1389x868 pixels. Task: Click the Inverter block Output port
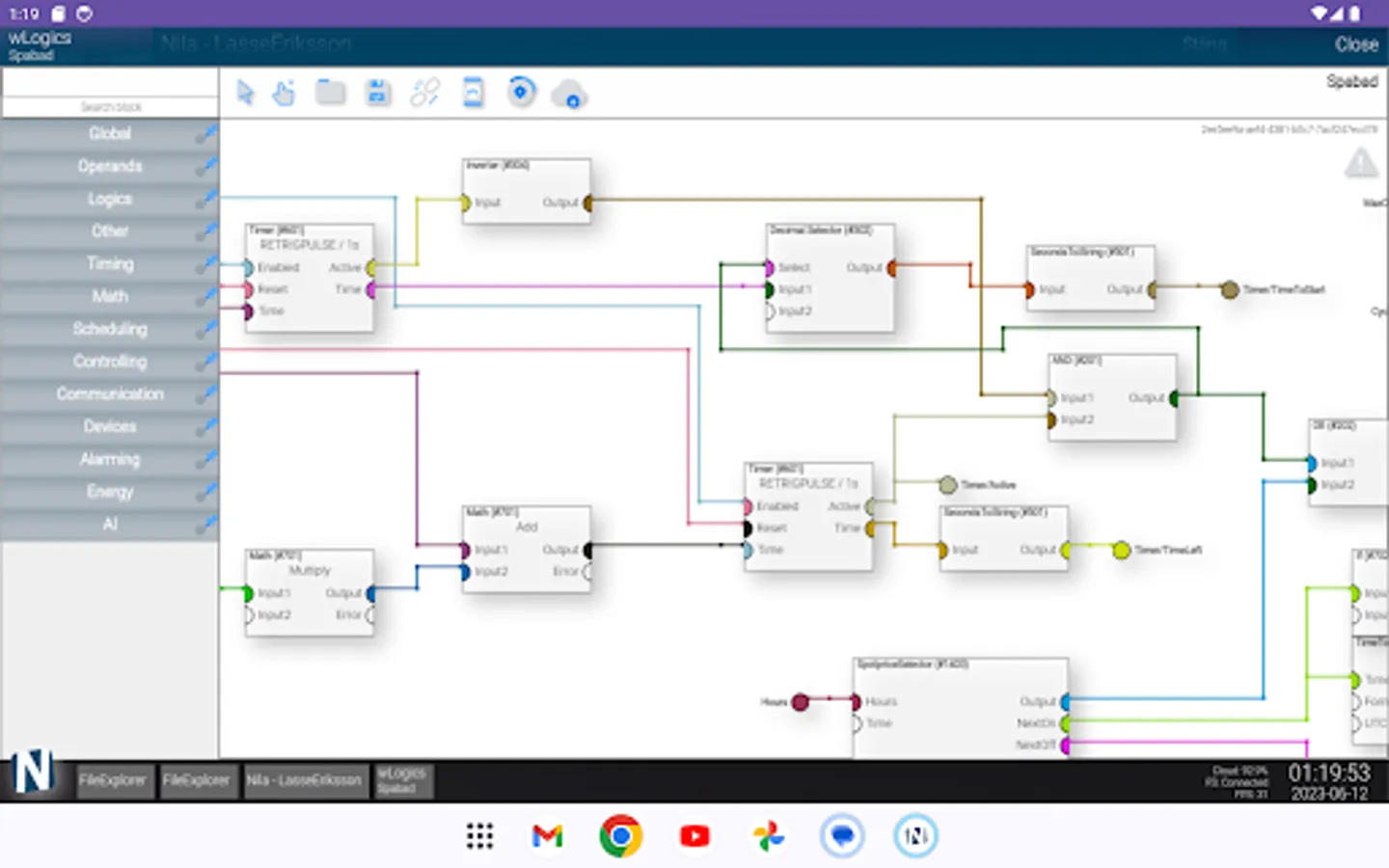(587, 203)
